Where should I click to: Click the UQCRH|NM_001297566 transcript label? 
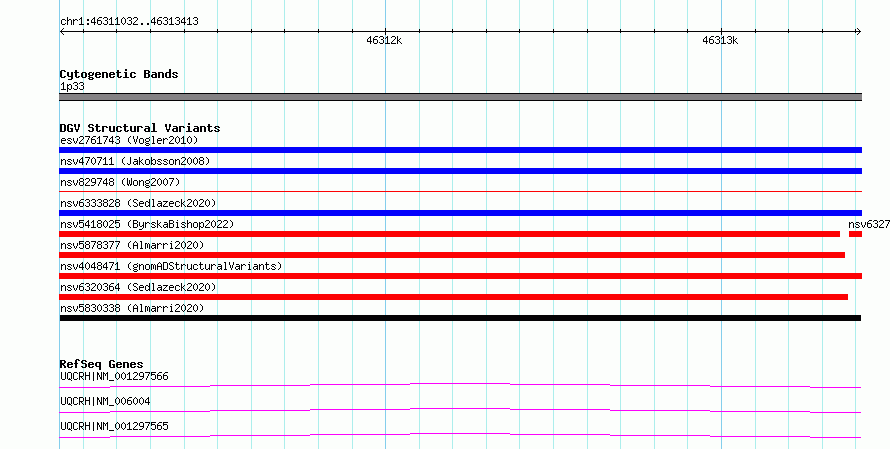(114, 376)
